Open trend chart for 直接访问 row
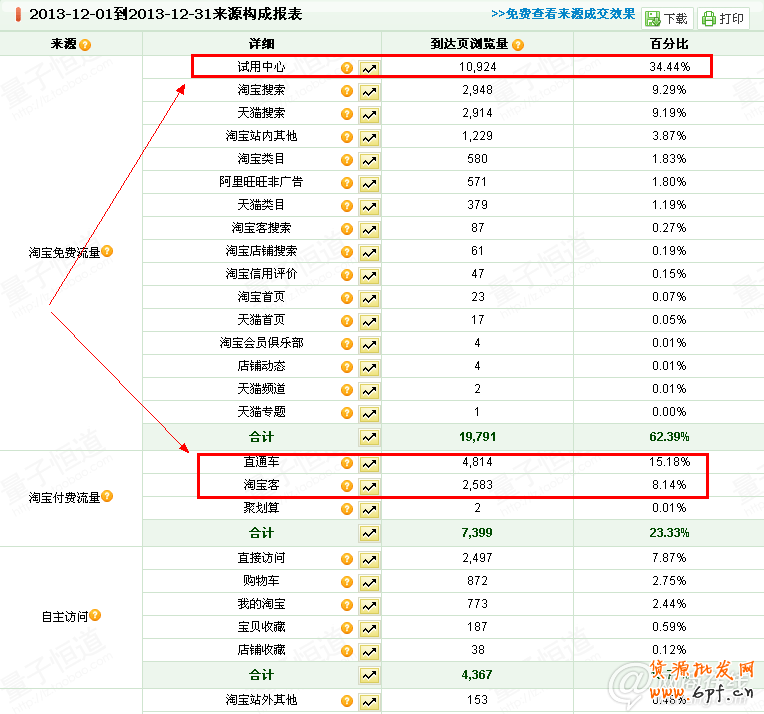Image resolution: width=764 pixels, height=714 pixels. click(x=369, y=560)
